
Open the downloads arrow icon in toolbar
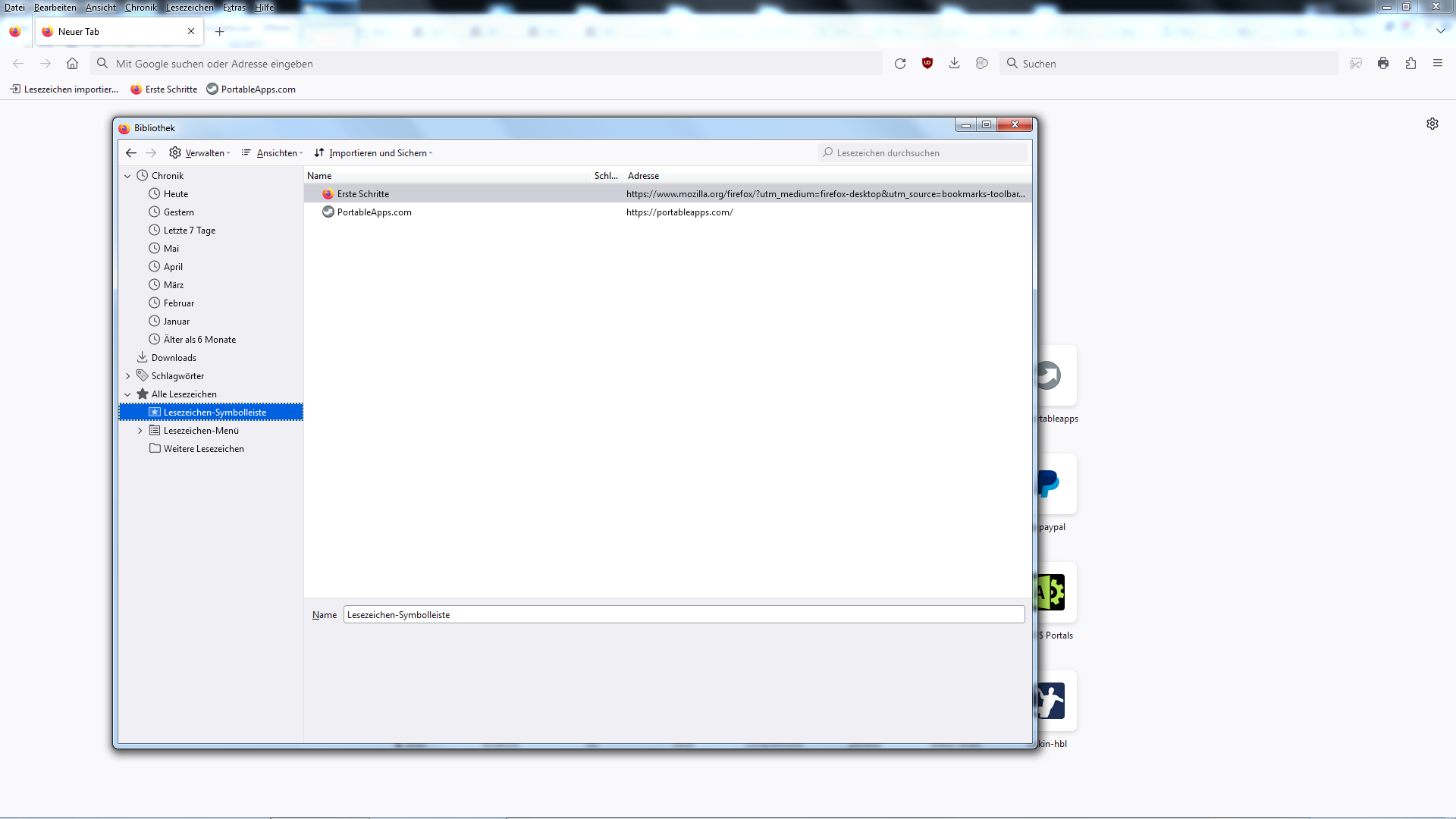click(954, 64)
